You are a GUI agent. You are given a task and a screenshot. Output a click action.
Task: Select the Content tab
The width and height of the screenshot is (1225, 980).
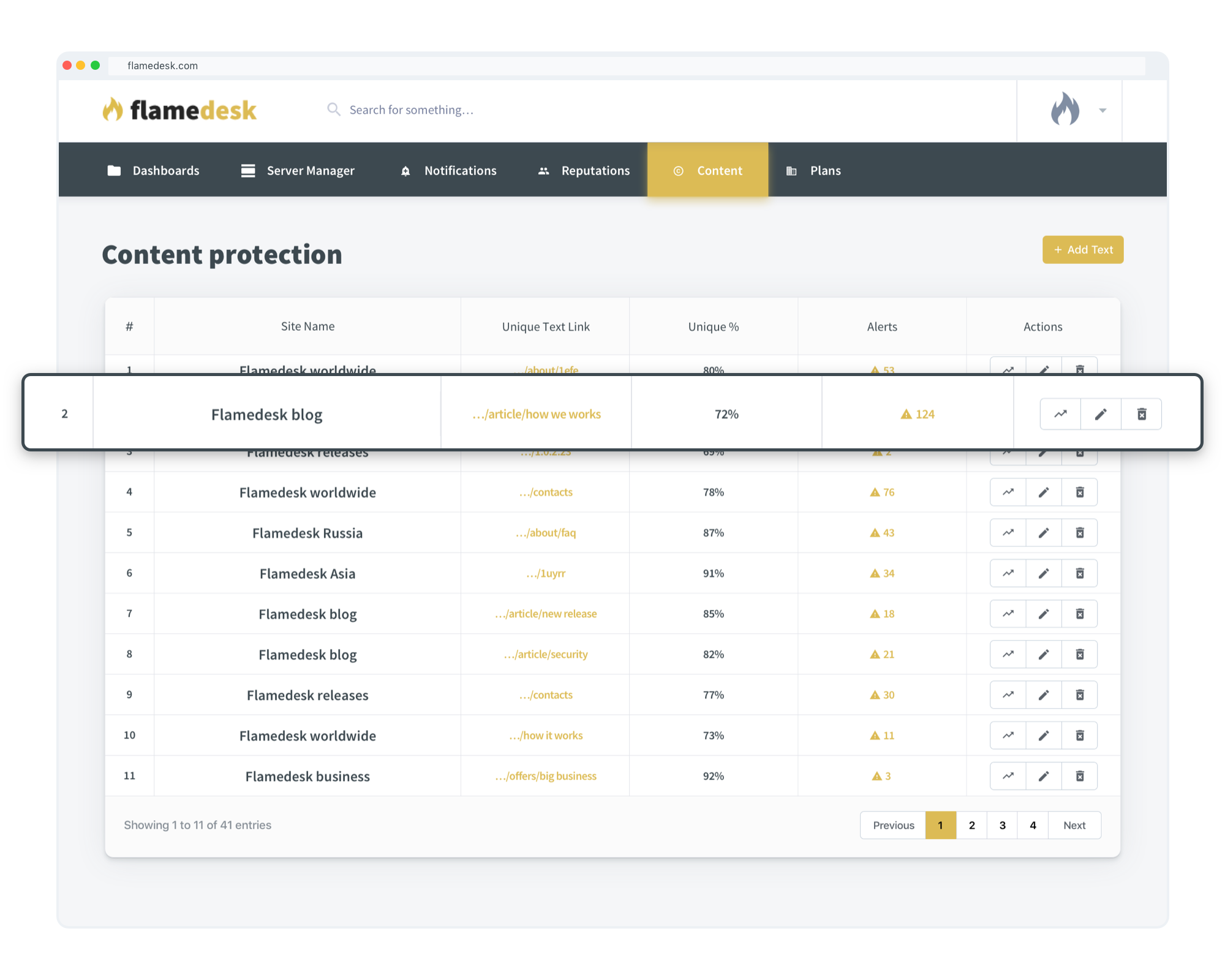(707, 170)
